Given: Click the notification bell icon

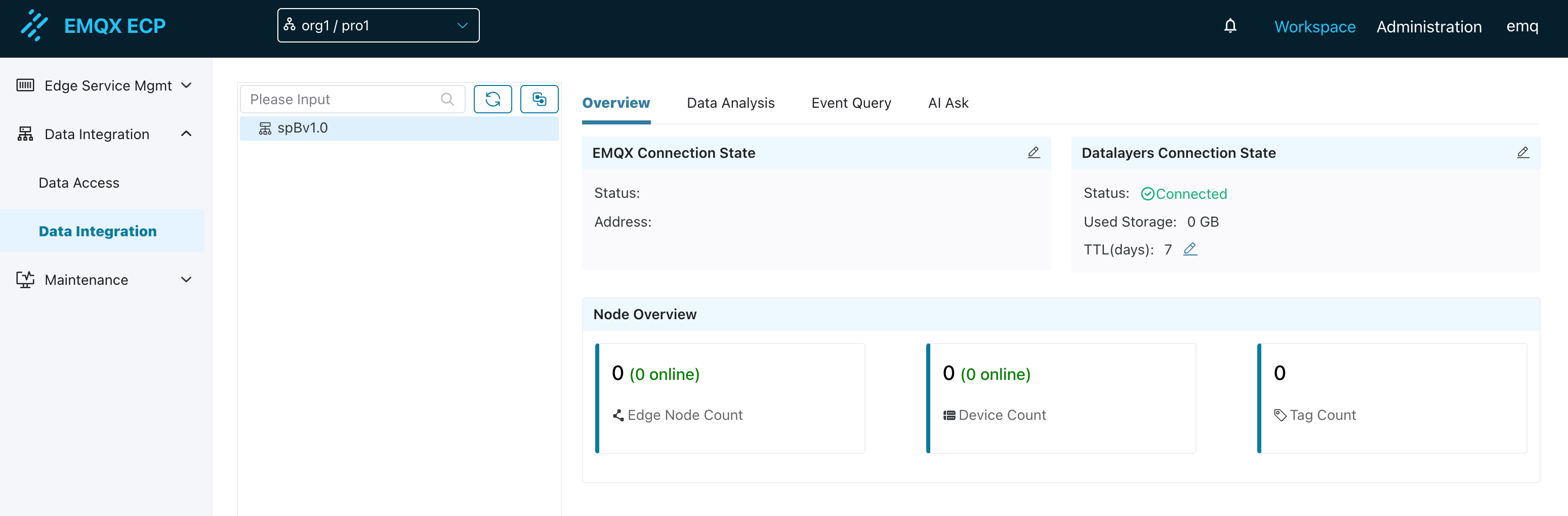Looking at the screenshot, I should point(1229,26).
